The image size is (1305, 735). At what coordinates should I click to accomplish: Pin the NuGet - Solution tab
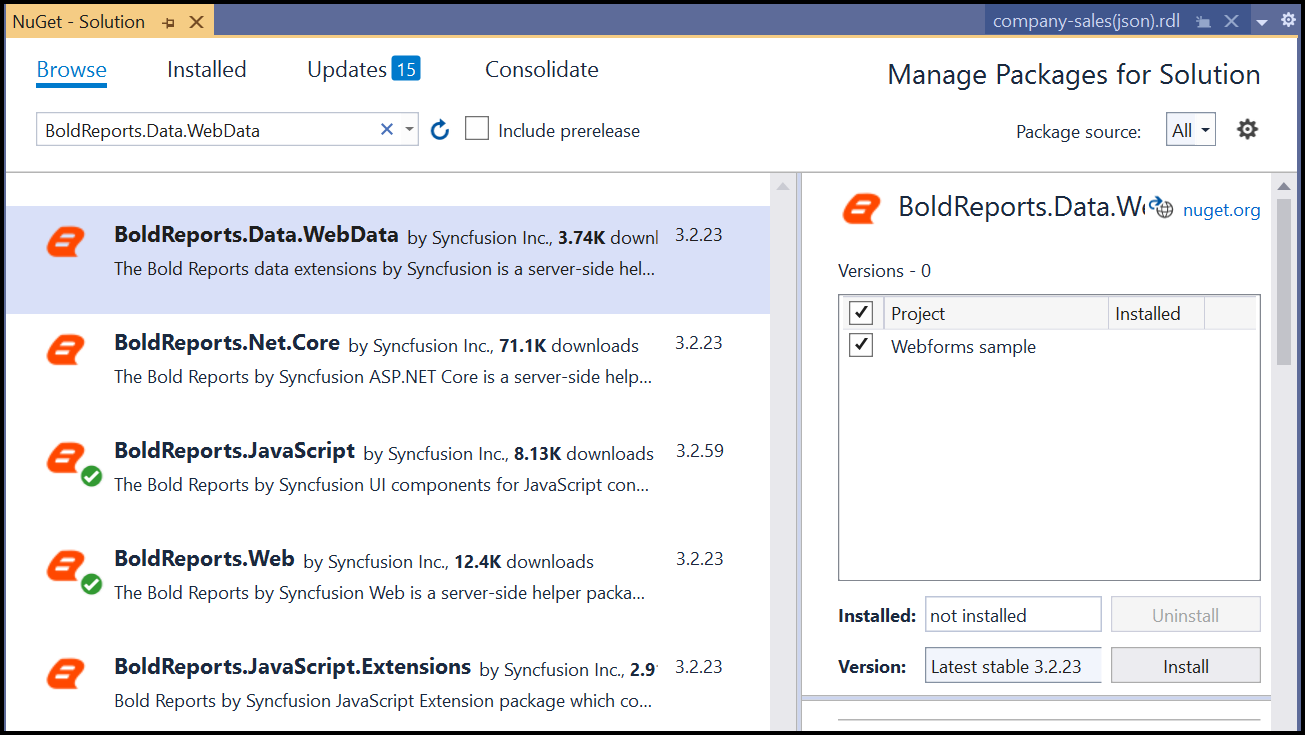coord(168,22)
